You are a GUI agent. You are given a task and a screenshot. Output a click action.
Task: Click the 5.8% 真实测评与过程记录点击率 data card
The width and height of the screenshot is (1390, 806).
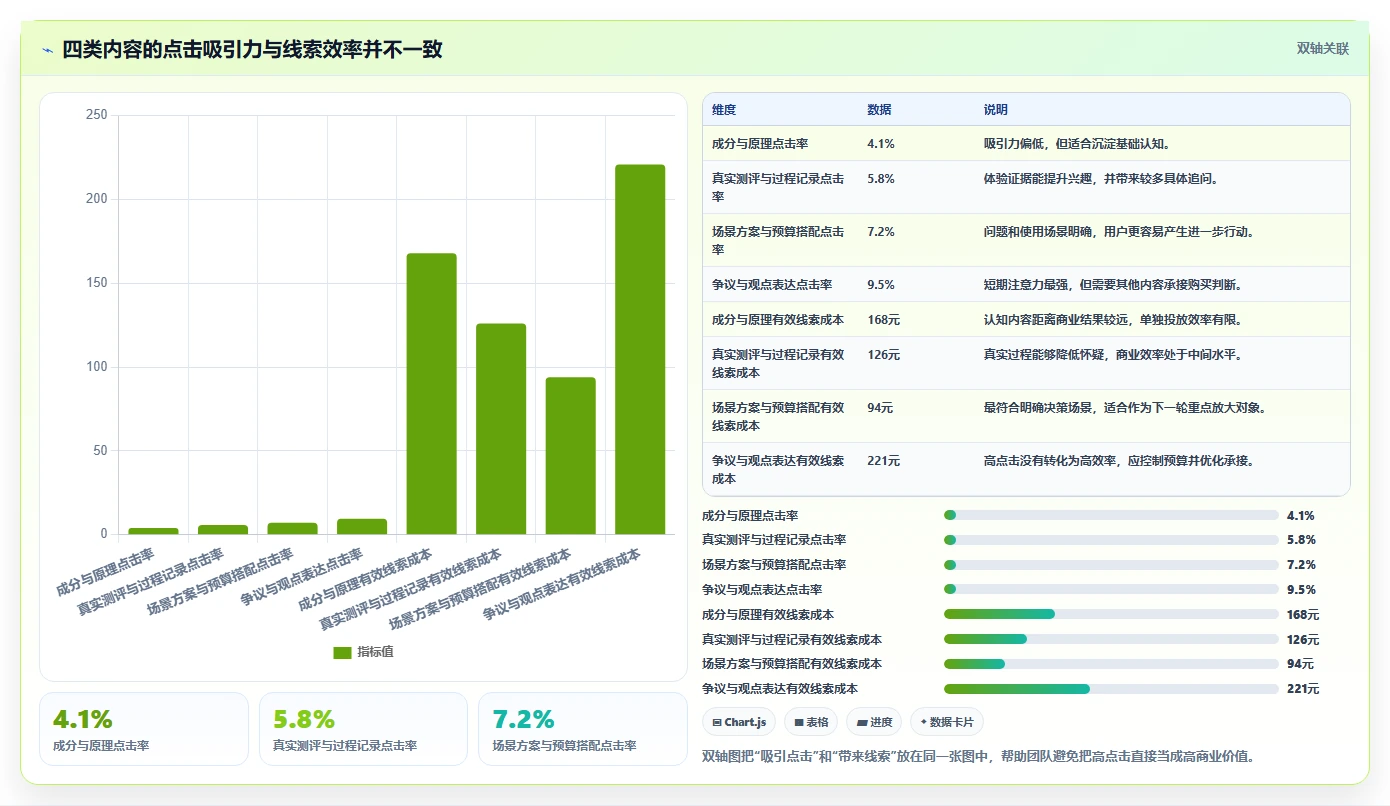click(363, 729)
